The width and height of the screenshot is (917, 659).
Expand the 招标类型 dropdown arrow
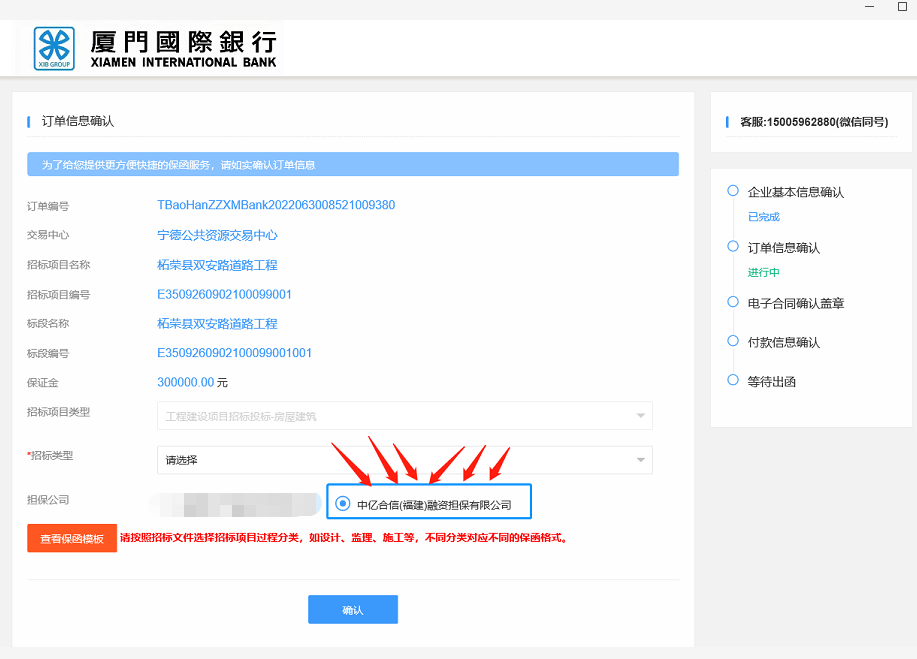point(640,460)
